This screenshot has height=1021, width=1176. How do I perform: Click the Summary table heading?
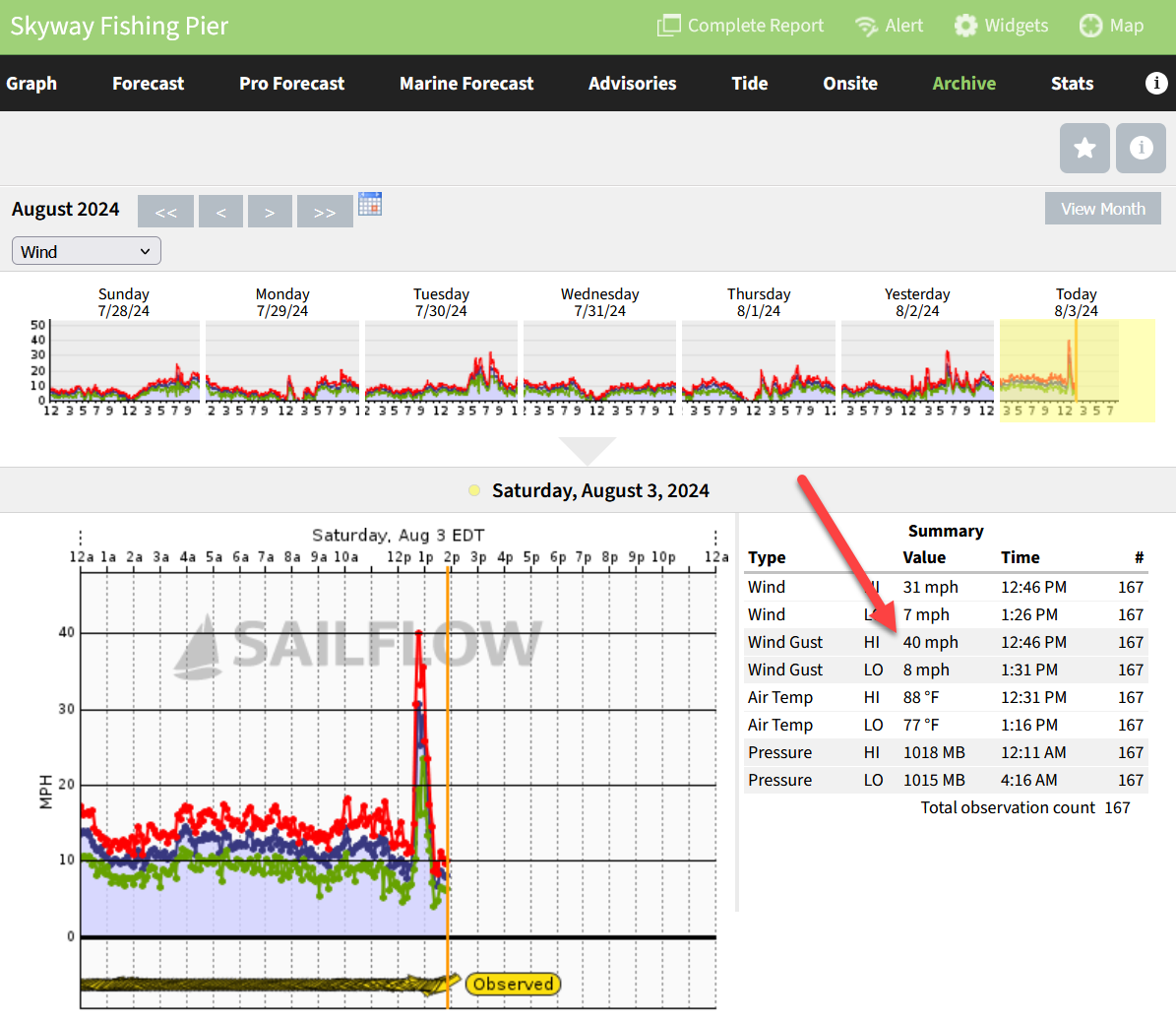[945, 531]
